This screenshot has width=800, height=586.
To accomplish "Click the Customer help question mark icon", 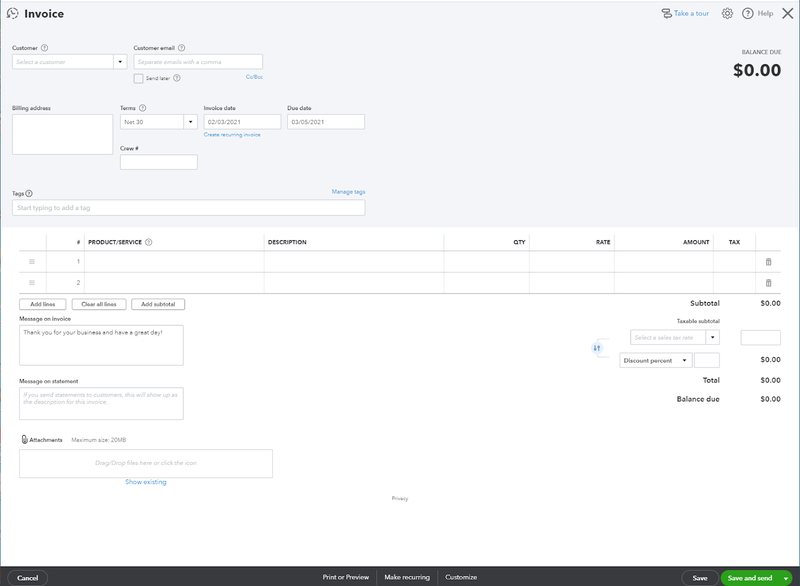I will [x=44, y=48].
